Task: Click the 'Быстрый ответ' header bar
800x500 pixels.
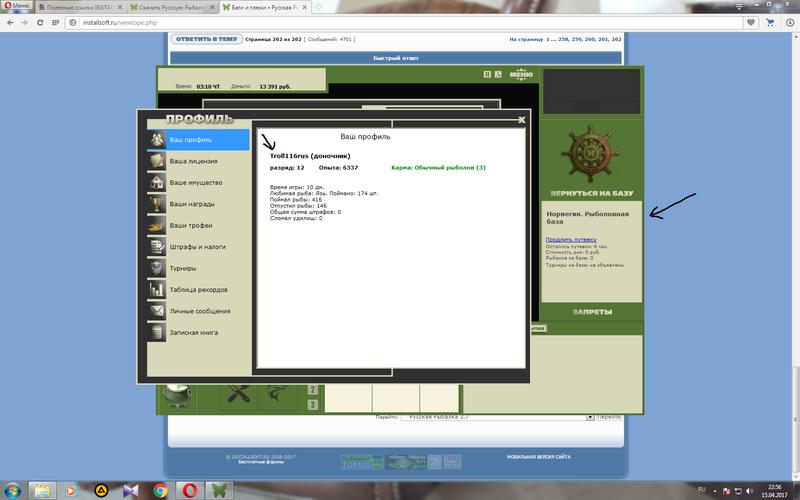Action: 395,58
